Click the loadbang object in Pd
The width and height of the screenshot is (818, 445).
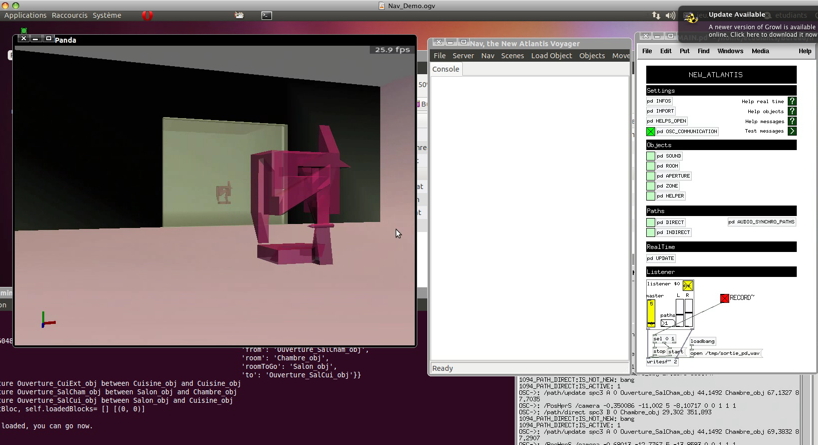(x=703, y=341)
